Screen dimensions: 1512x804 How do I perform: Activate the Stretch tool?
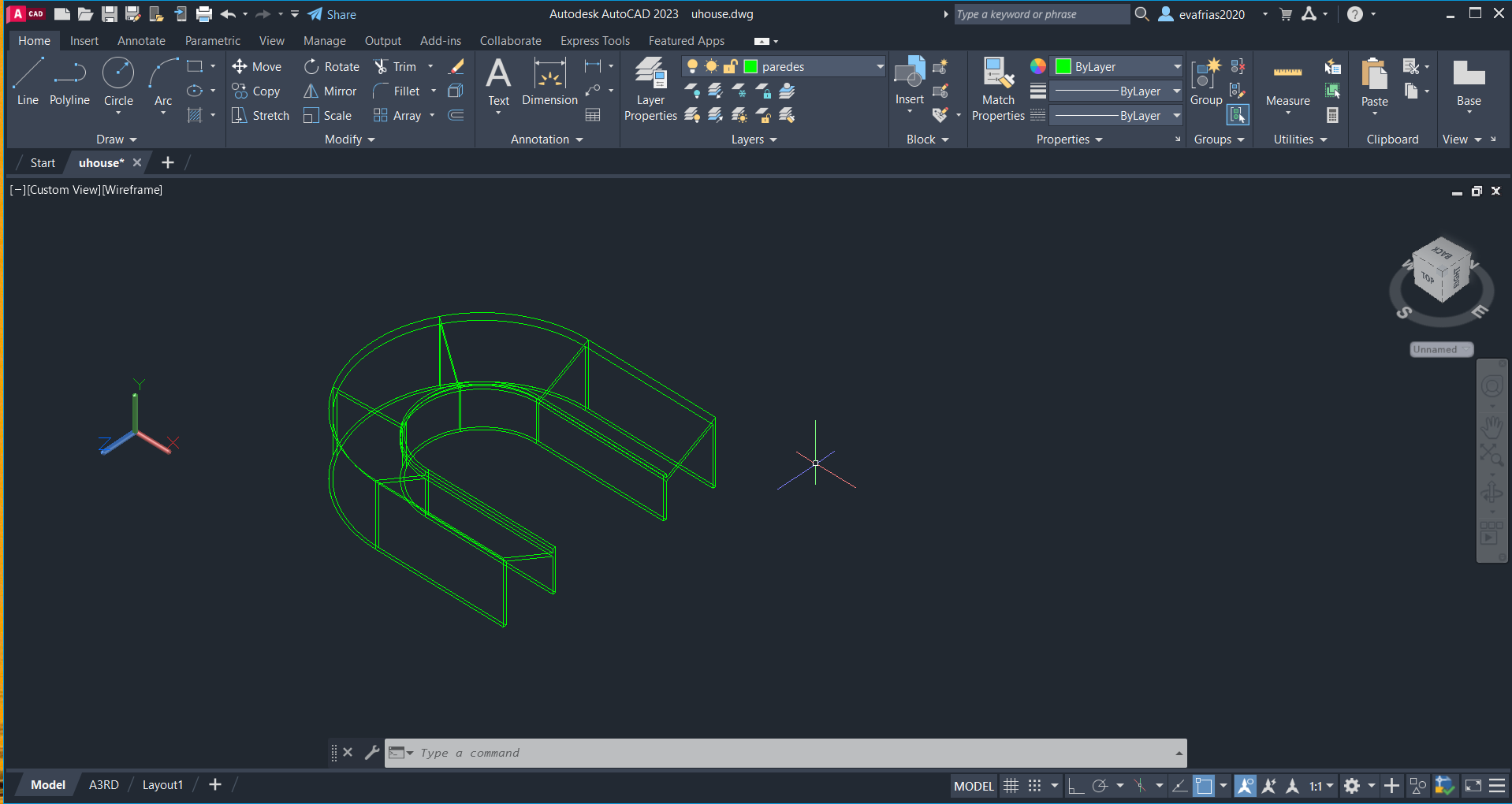(x=260, y=116)
